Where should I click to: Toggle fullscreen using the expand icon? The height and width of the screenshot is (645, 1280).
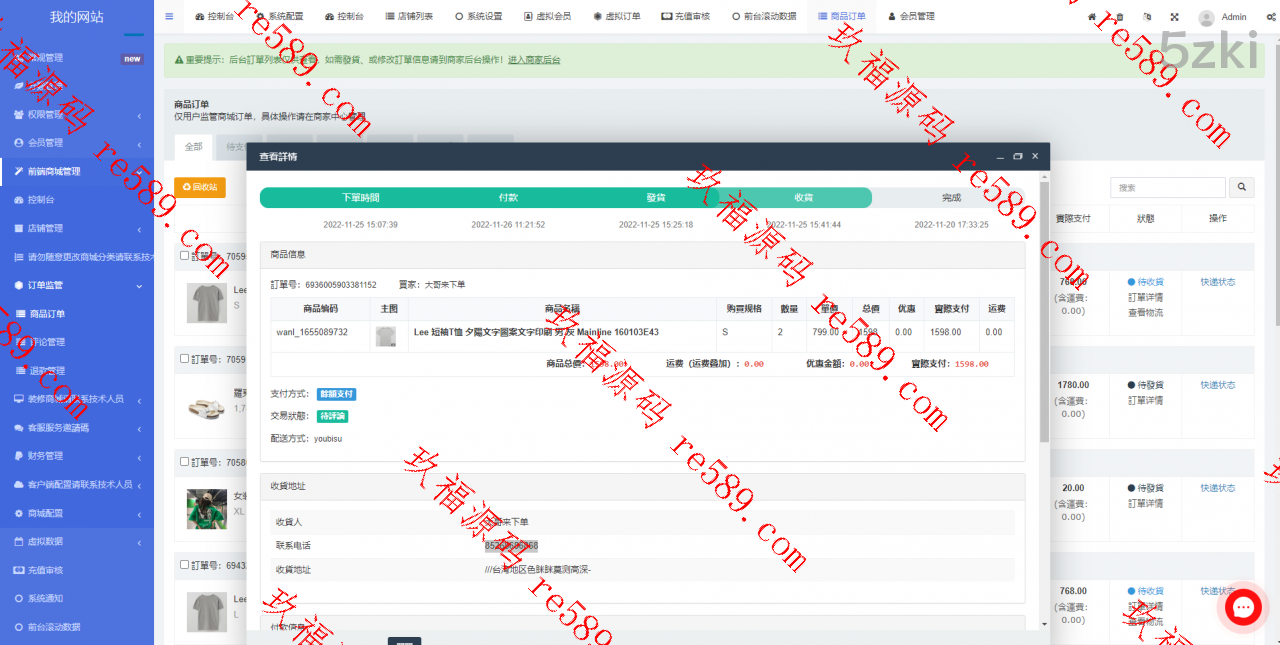coord(1174,17)
